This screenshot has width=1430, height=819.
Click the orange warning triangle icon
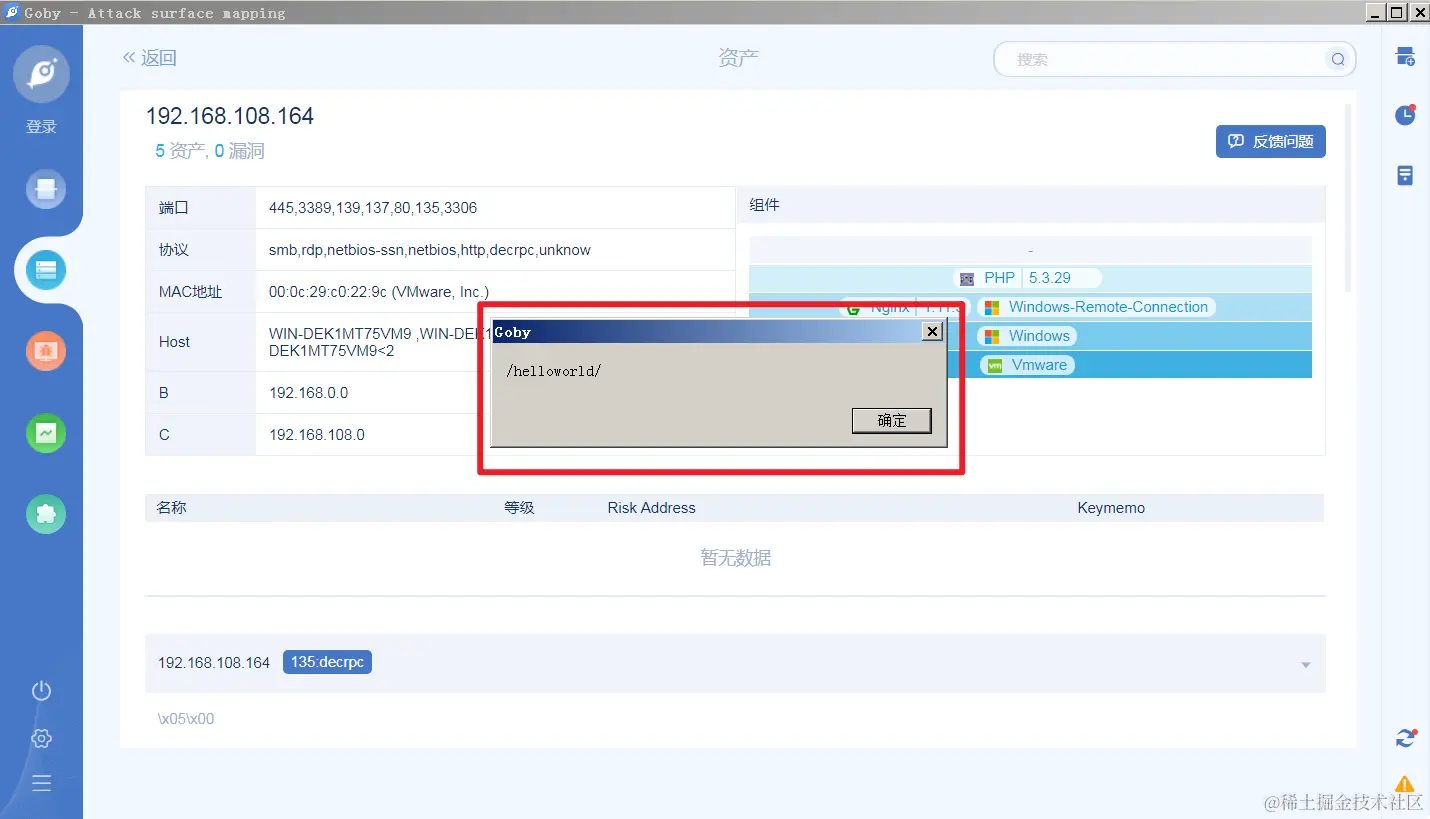[x=1405, y=784]
